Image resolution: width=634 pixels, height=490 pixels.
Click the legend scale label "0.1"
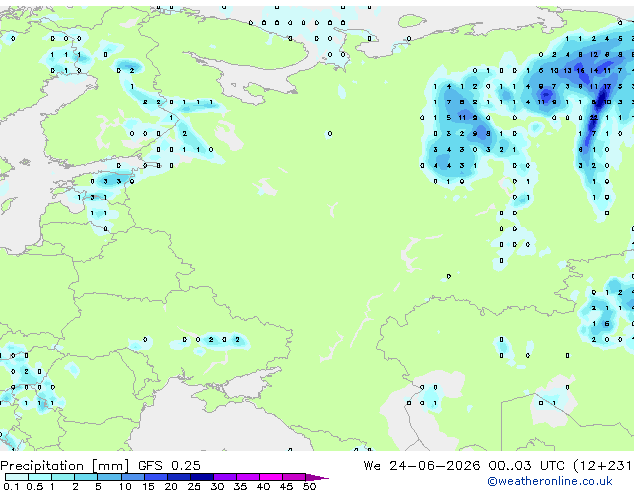click(11, 486)
